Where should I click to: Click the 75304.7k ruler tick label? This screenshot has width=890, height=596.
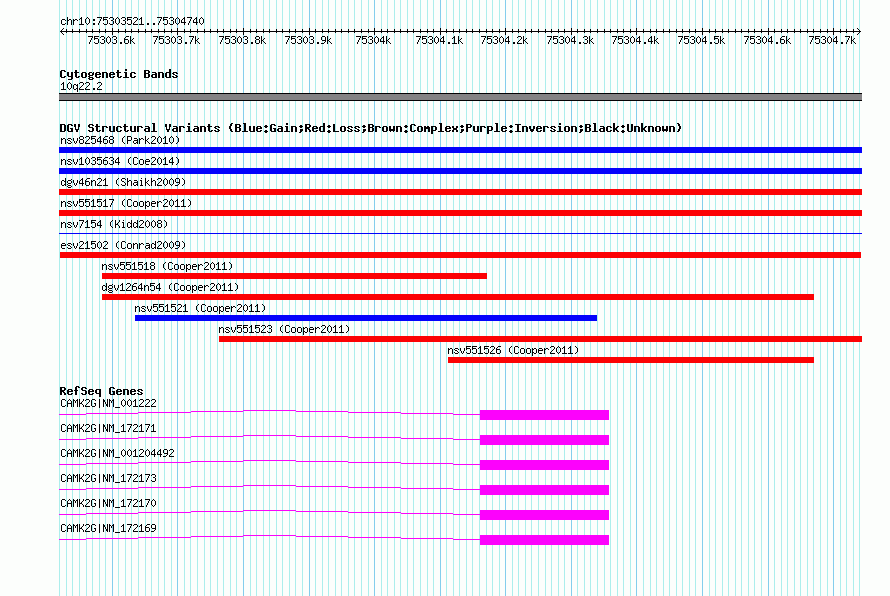click(833, 41)
